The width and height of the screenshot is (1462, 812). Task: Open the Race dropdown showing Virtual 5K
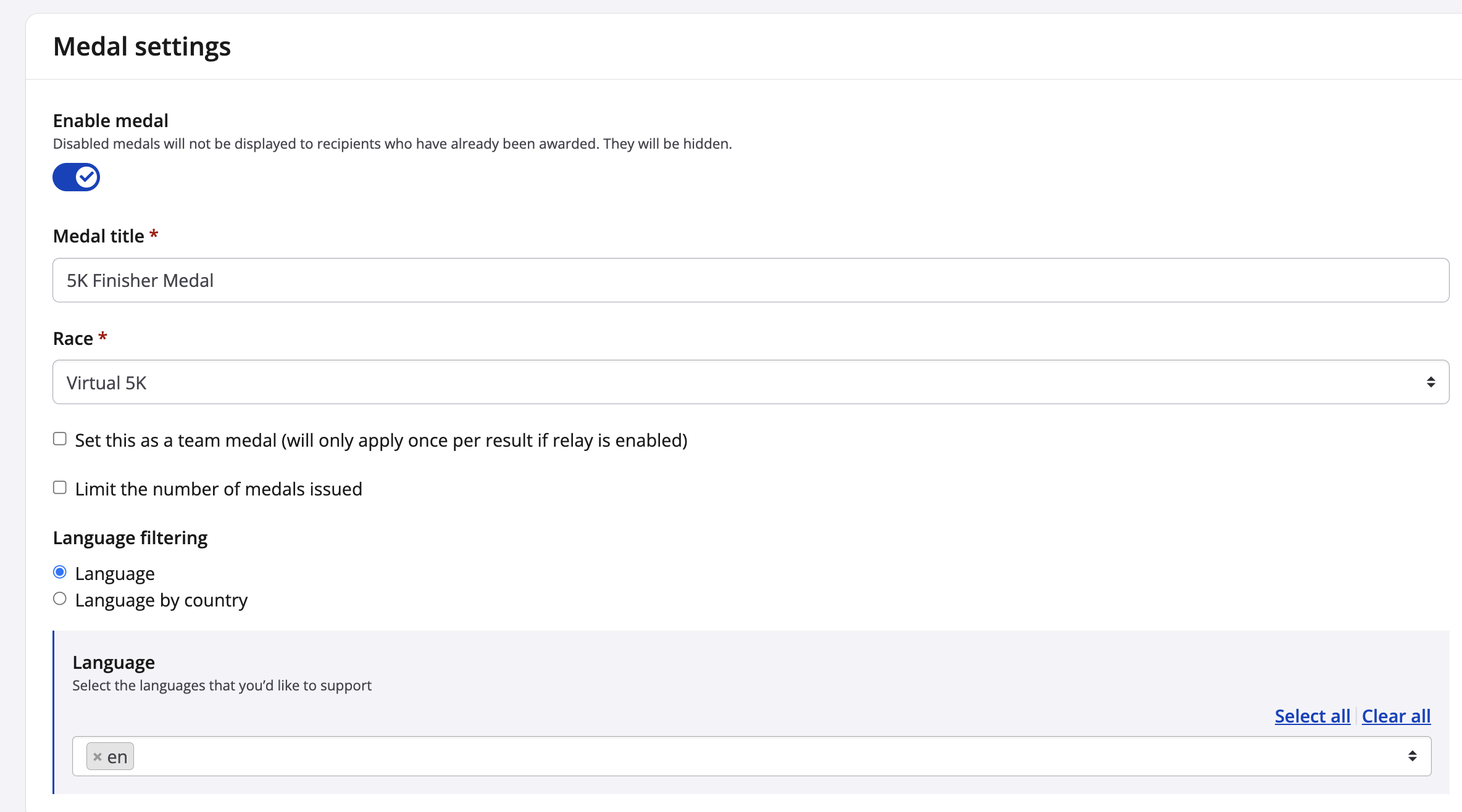(x=741, y=382)
